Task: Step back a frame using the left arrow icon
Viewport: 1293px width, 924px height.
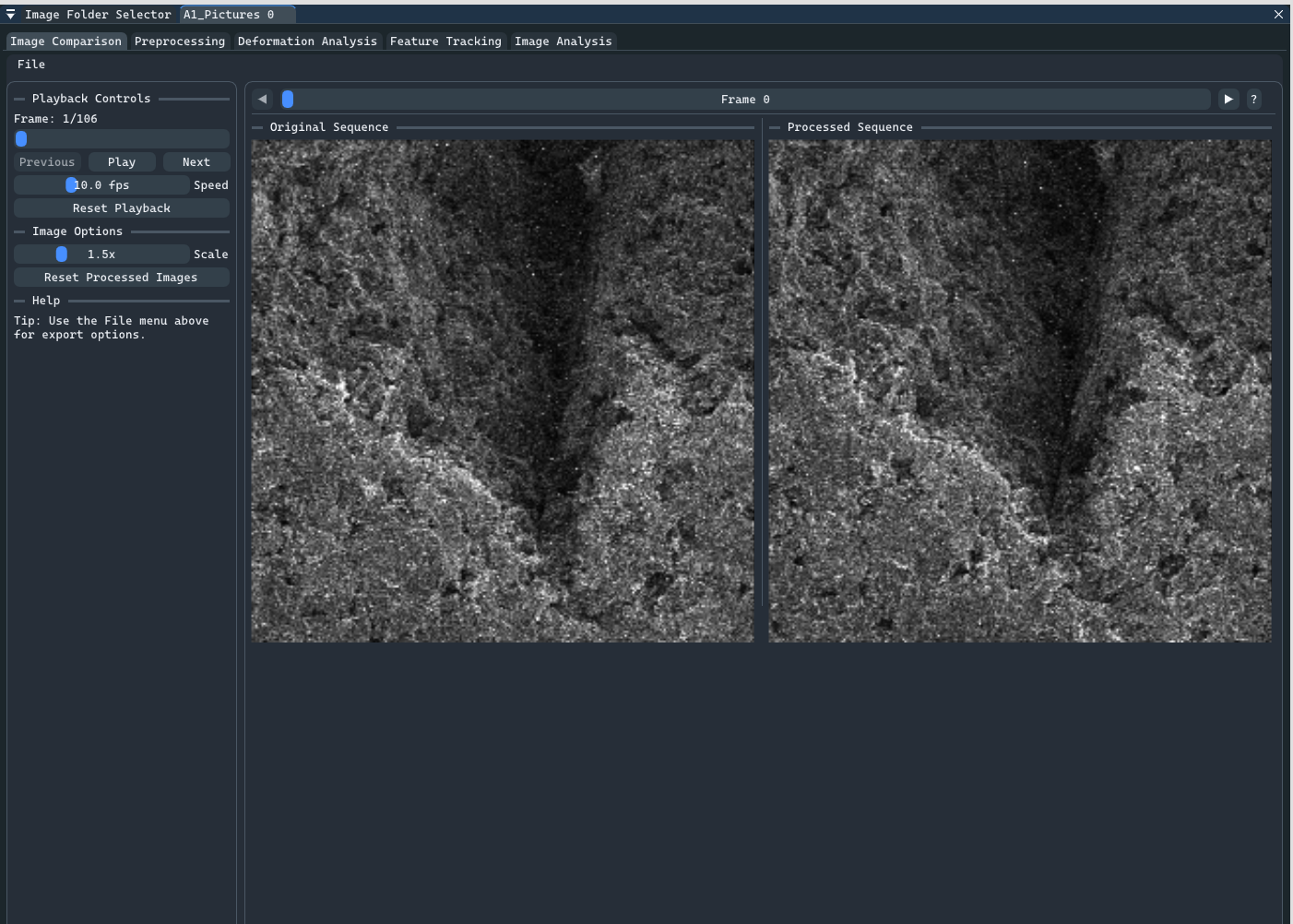Action: click(262, 99)
